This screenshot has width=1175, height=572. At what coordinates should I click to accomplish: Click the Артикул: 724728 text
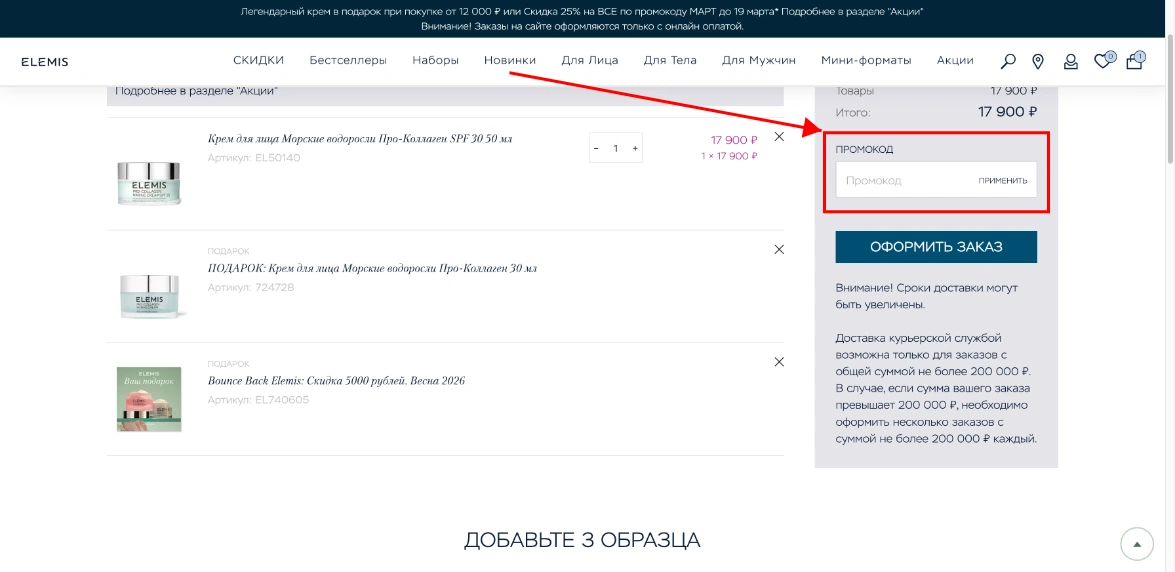251,287
